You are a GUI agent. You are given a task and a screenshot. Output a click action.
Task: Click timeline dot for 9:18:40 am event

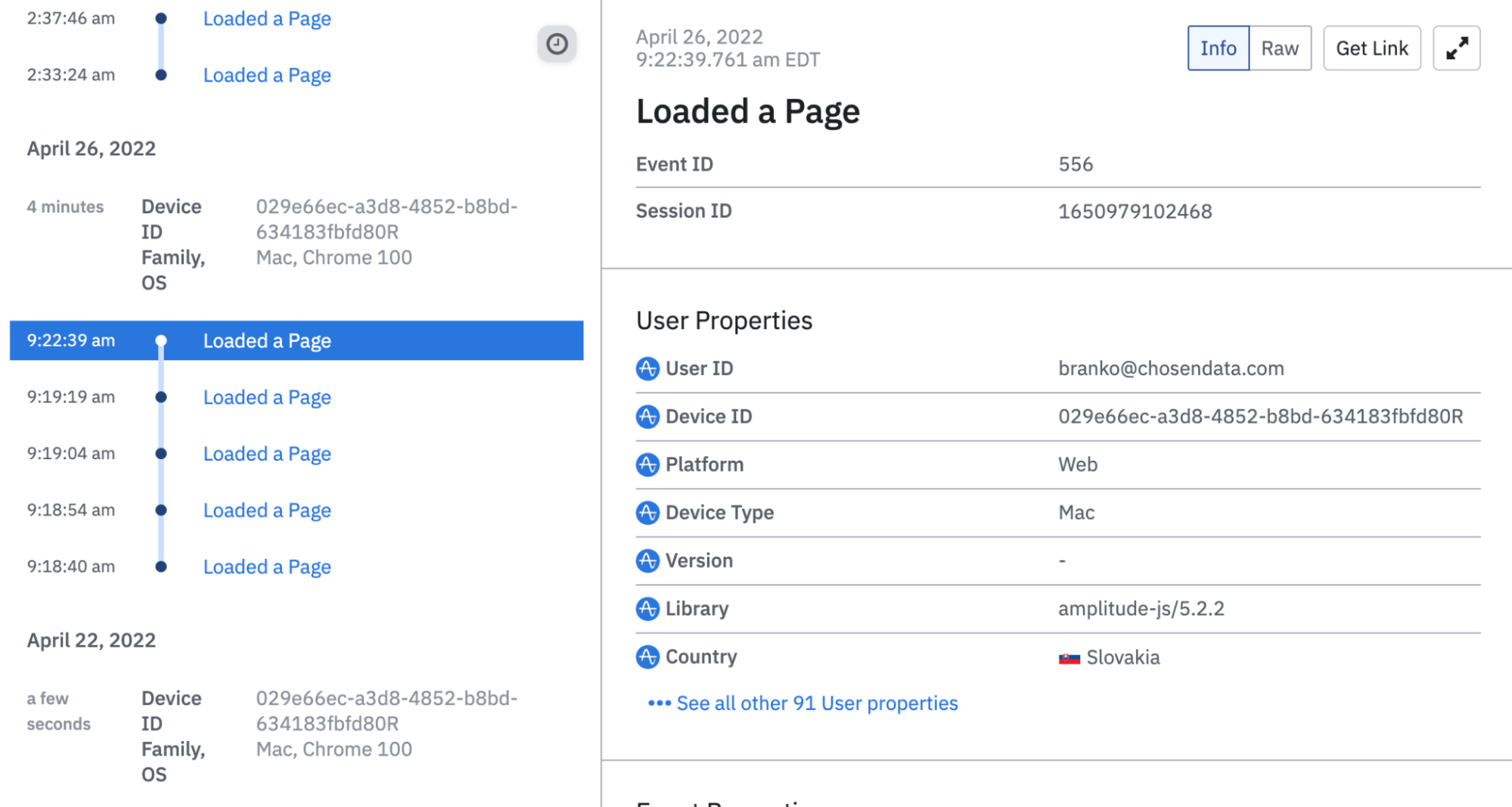tap(161, 566)
